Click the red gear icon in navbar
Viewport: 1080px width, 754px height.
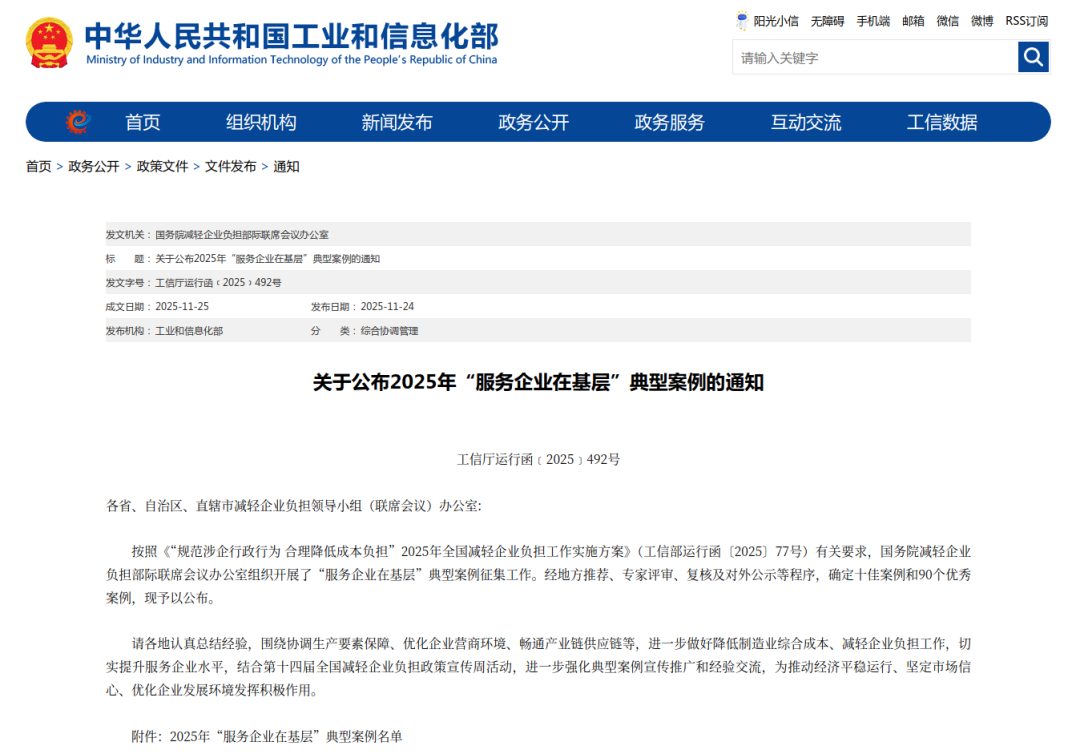pos(77,122)
